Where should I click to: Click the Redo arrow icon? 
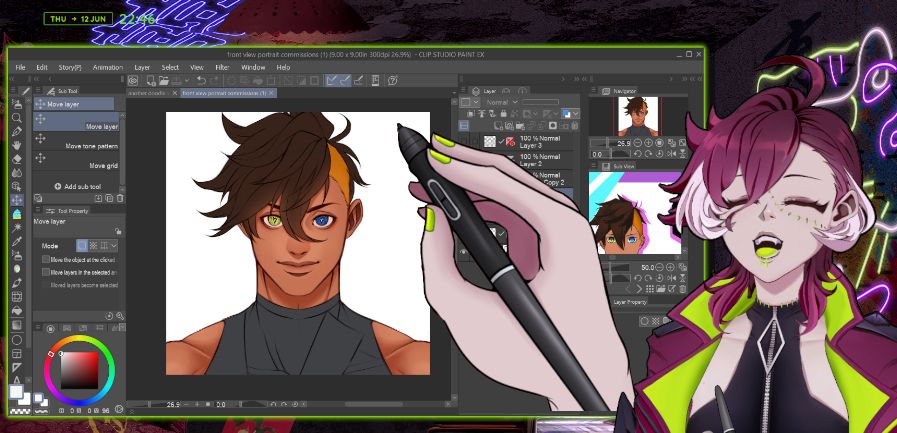215,81
